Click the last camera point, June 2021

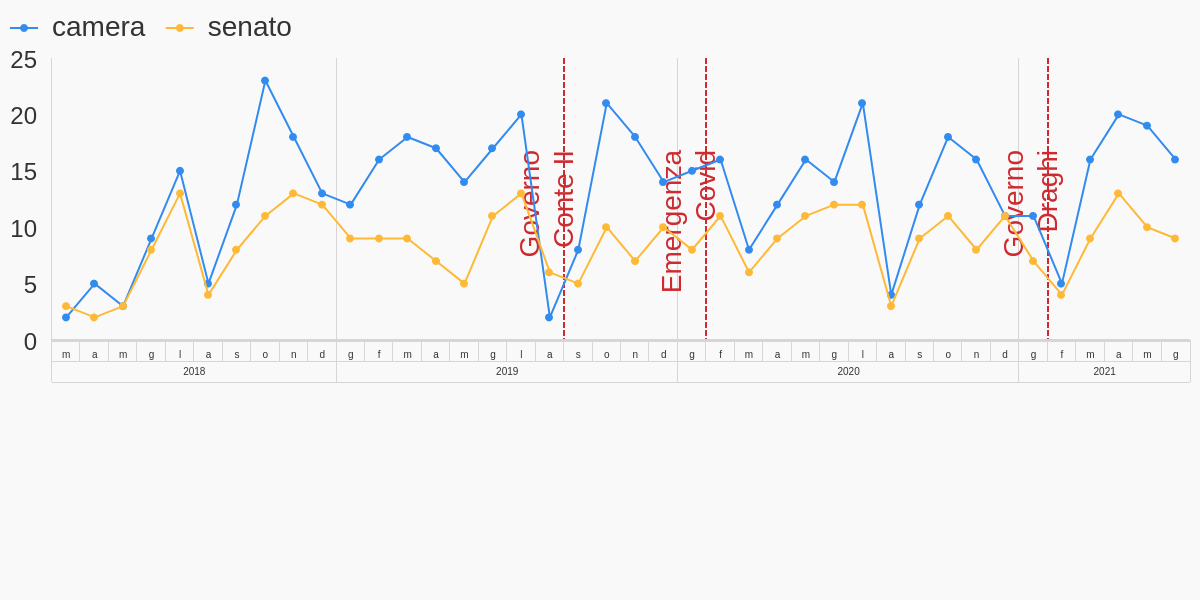(x=1175, y=159)
